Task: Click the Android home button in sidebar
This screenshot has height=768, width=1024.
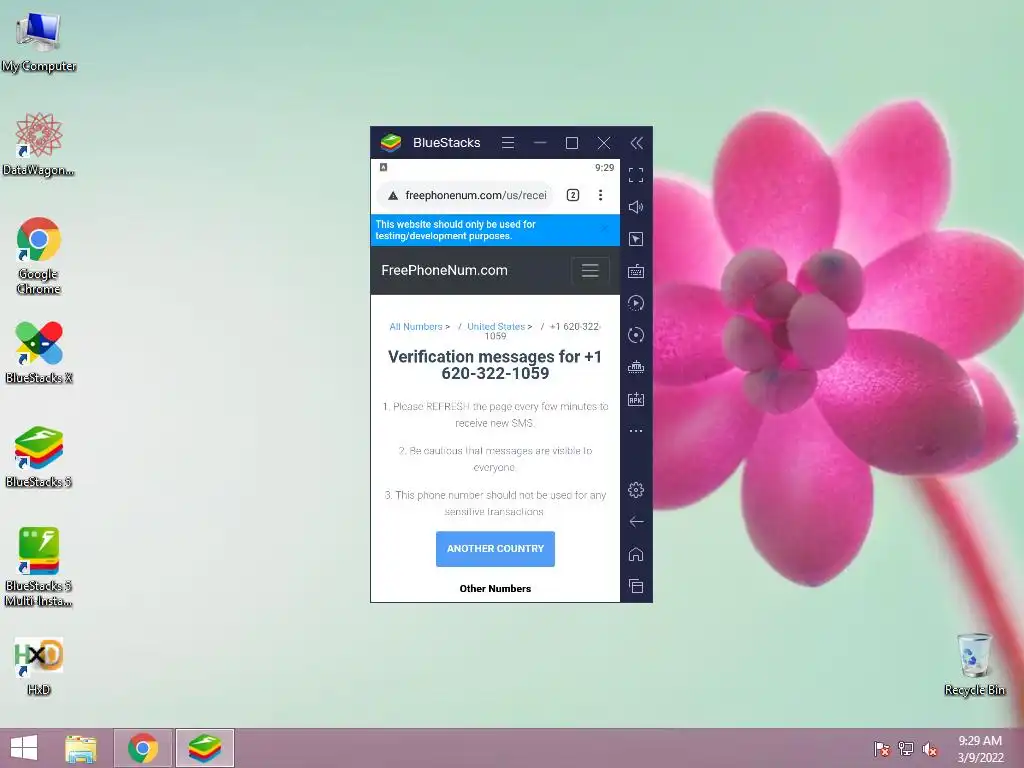Action: click(636, 554)
